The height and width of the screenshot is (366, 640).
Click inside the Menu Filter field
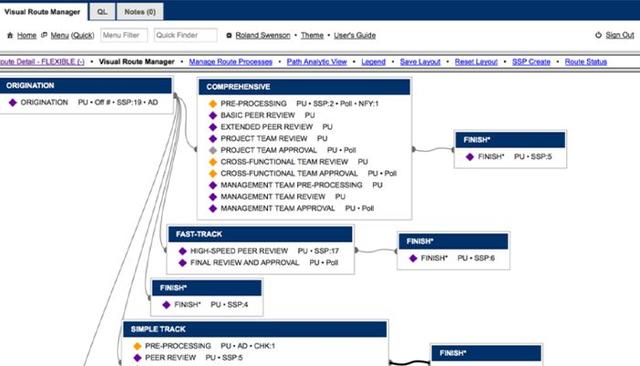tap(124, 35)
